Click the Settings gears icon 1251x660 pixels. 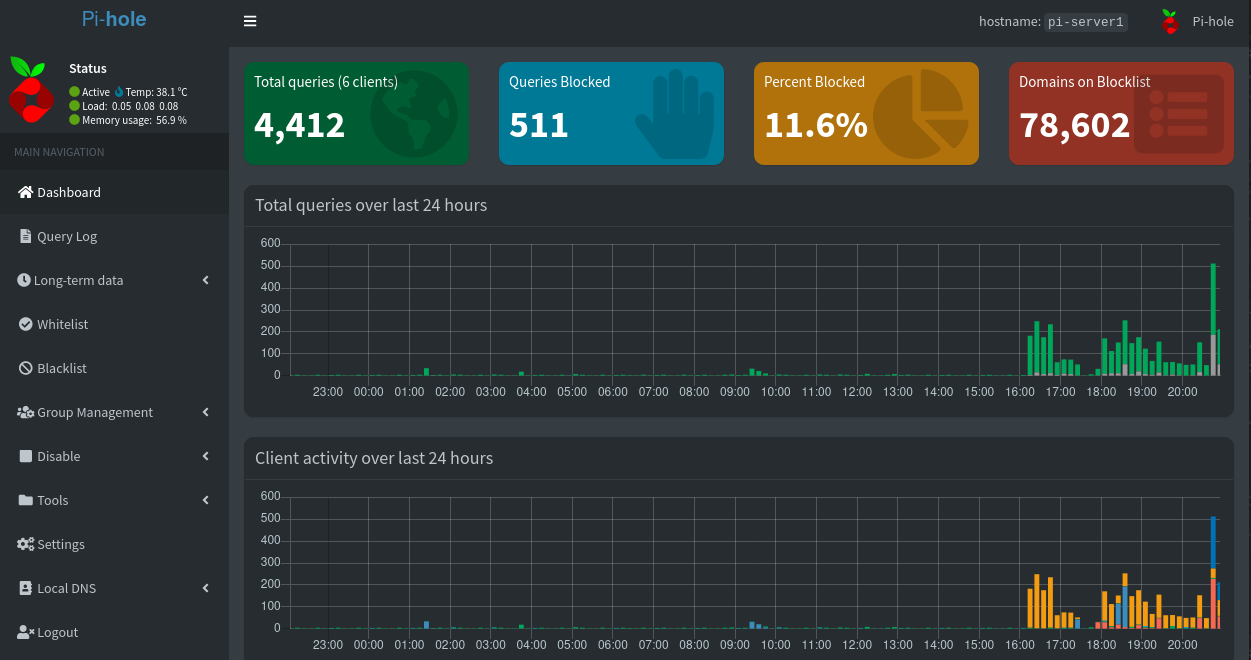(x=25, y=544)
